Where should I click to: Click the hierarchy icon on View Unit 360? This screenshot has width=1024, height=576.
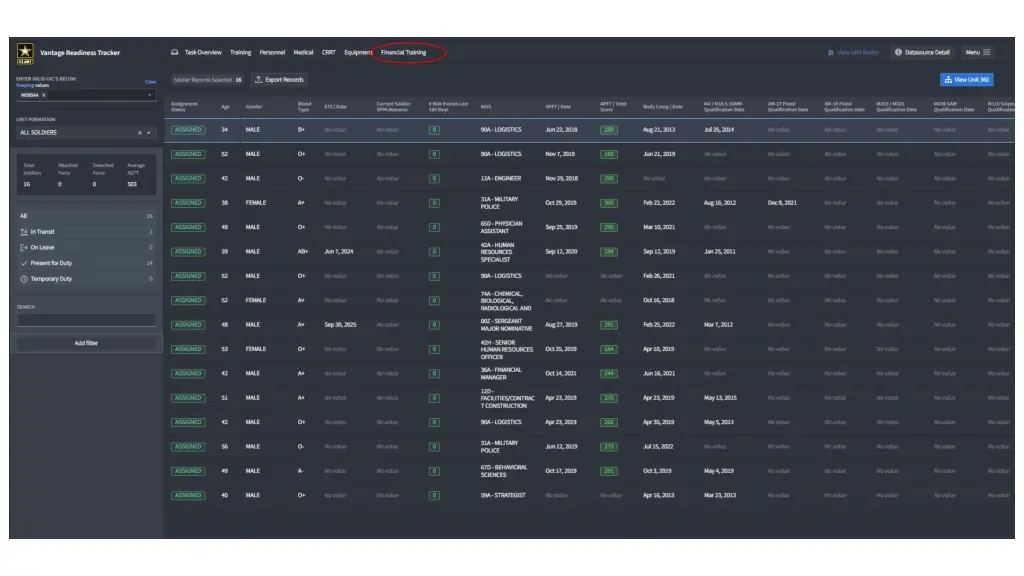[948, 80]
